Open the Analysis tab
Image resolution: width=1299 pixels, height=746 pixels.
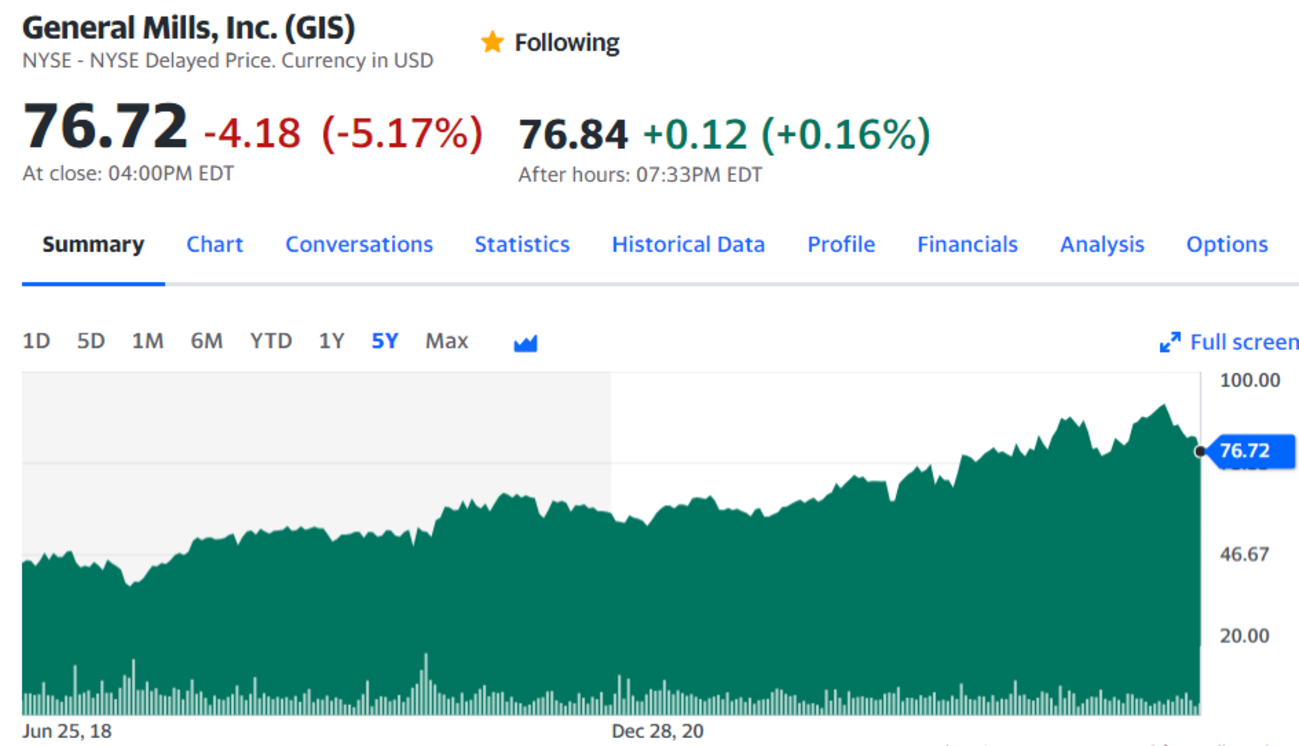pyautogui.click(x=1102, y=245)
